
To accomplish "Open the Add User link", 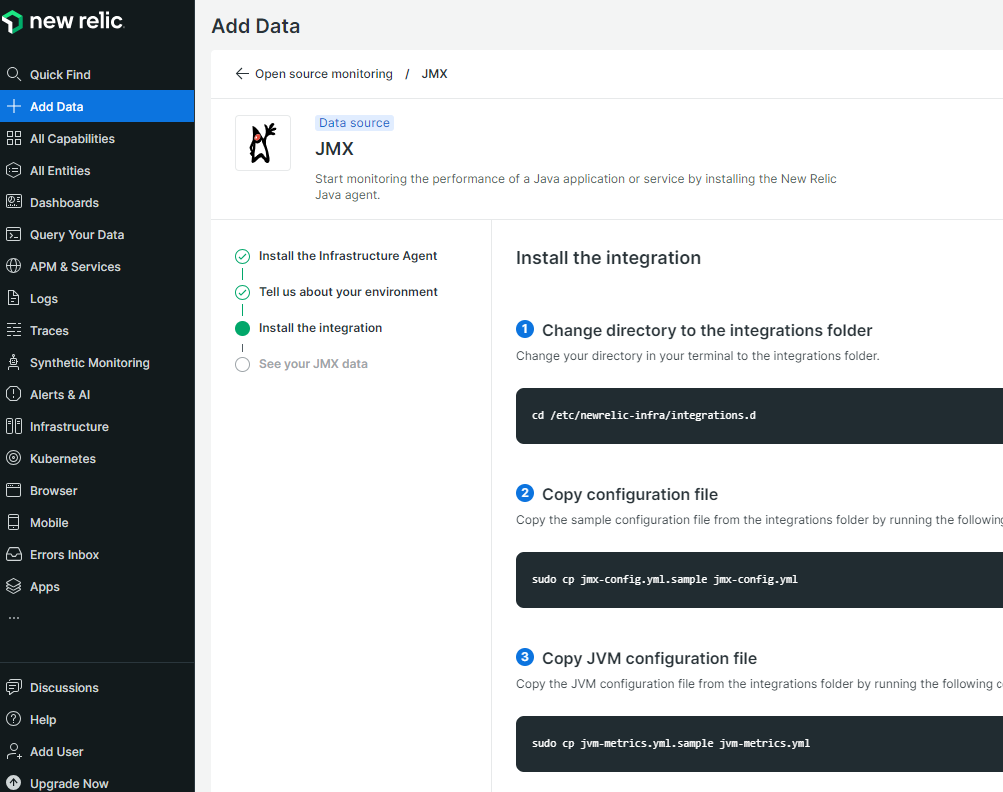I will (x=57, y=751).
